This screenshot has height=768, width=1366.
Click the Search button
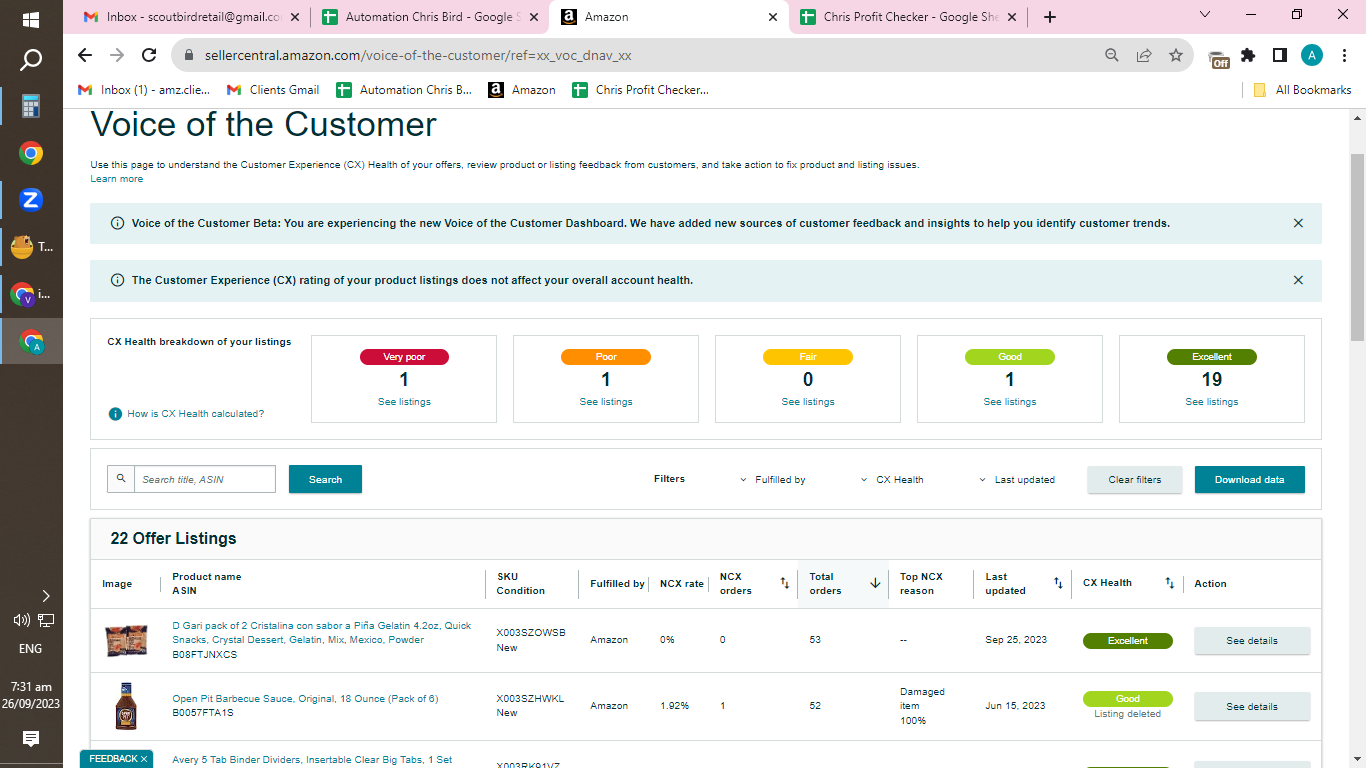click(x=325, y=479)
